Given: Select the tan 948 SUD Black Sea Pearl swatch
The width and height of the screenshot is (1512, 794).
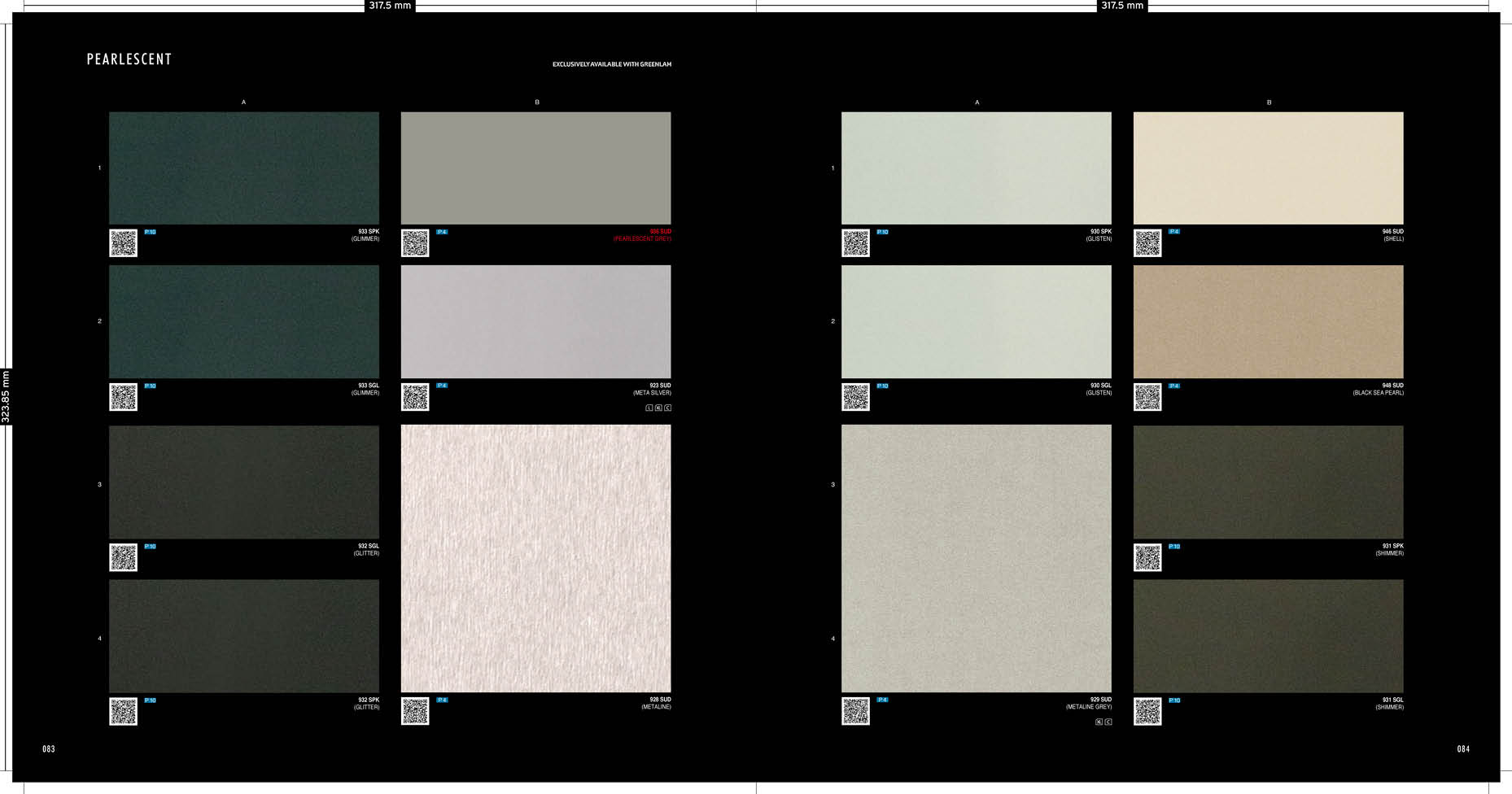Looking at the screenshot, I should point(1268,321).
